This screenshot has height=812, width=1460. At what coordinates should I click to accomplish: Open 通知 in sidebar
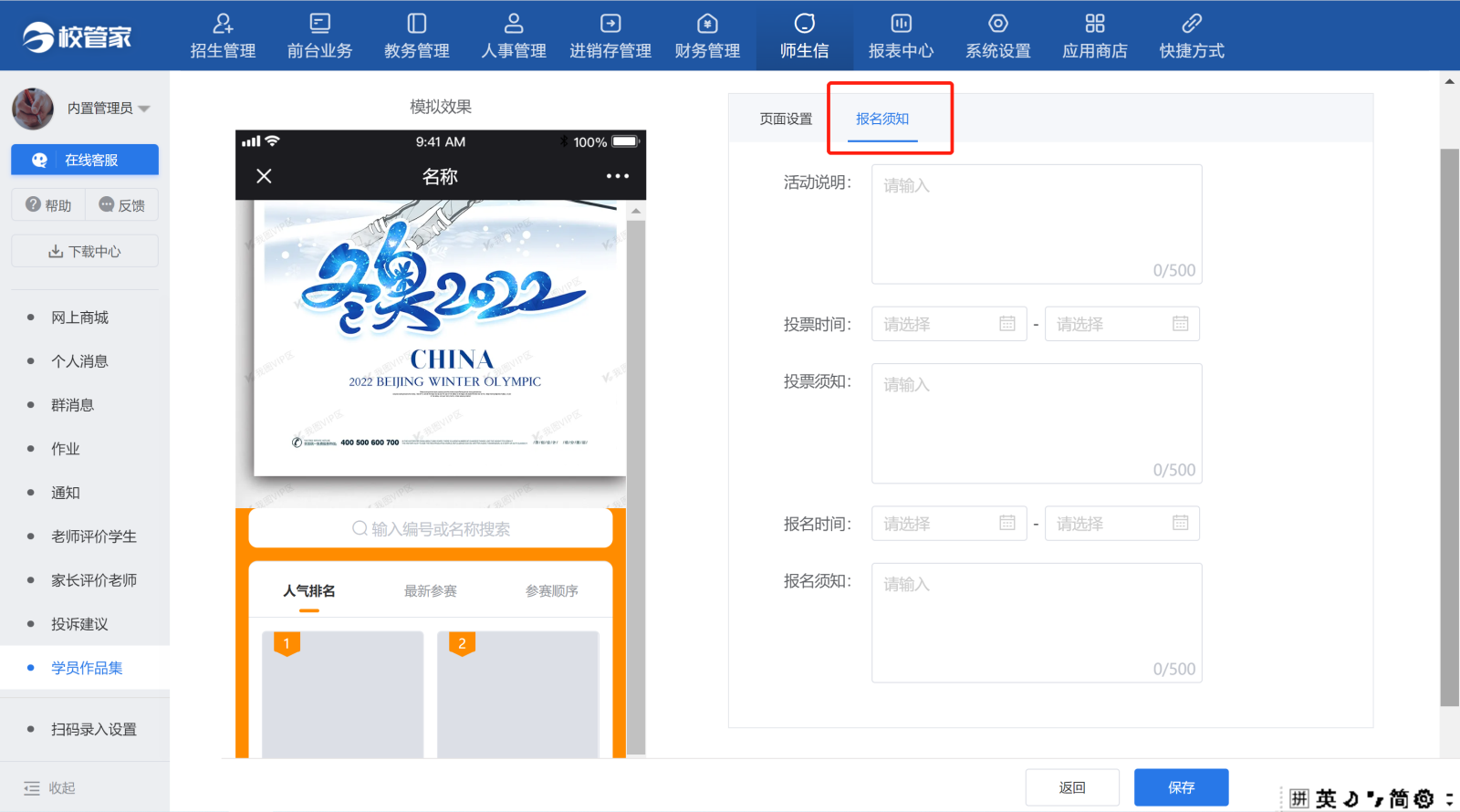pos(65,493)
